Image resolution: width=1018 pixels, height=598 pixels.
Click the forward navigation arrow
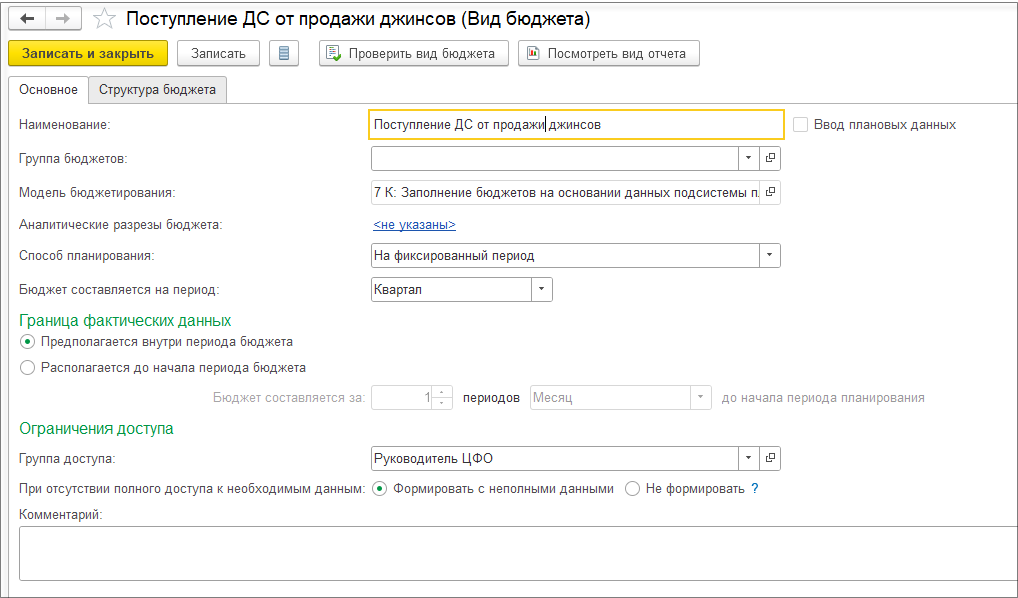point(62,19)
